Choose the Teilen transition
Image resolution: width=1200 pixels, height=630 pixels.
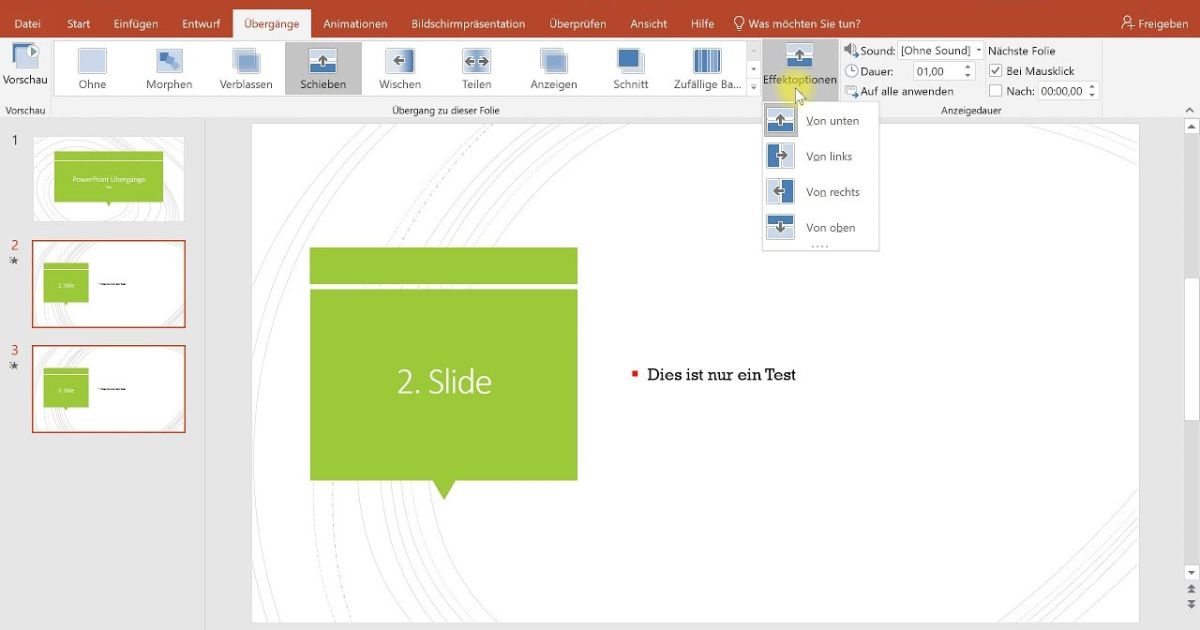(x=477, y=68)
